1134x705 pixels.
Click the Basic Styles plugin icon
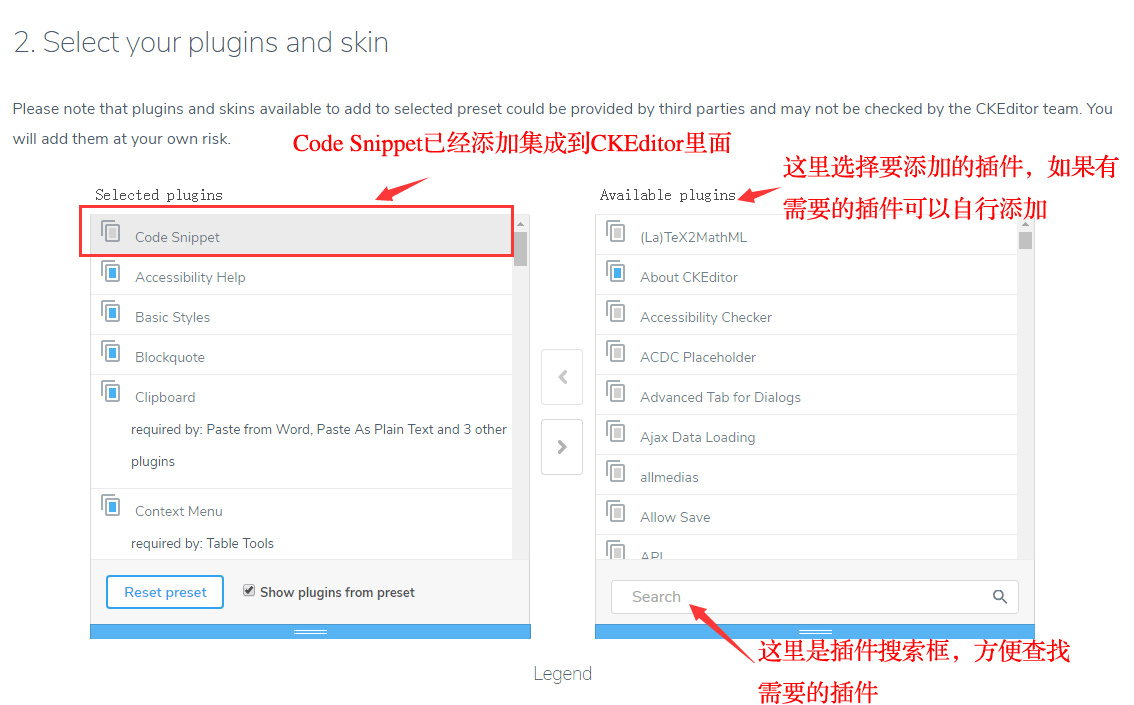pos(111,311)
